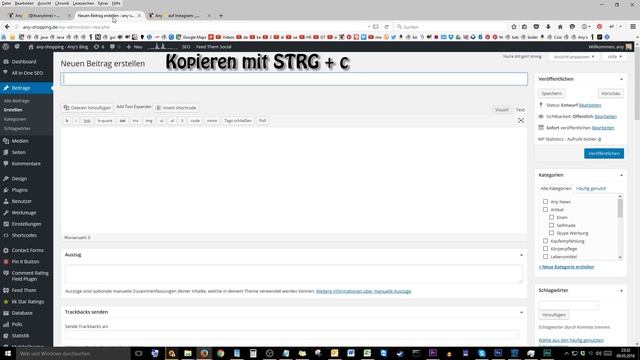Open the Bearbeiten menu
The image size is (640, 360).
24,3
